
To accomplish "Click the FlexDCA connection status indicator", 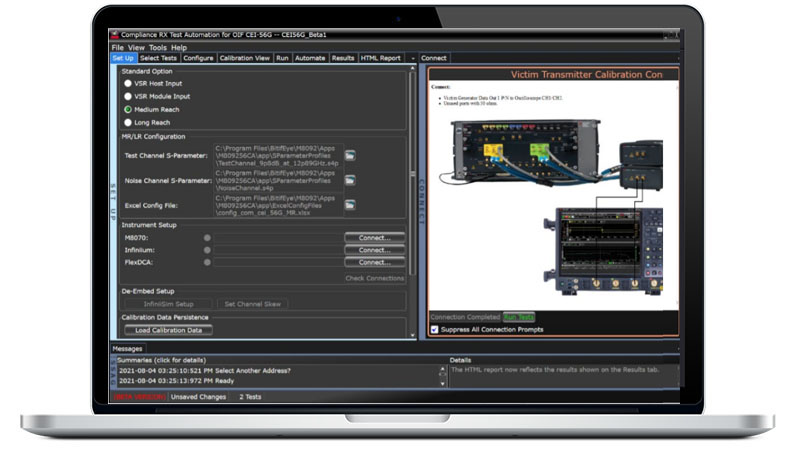I will tap(207, 262).
